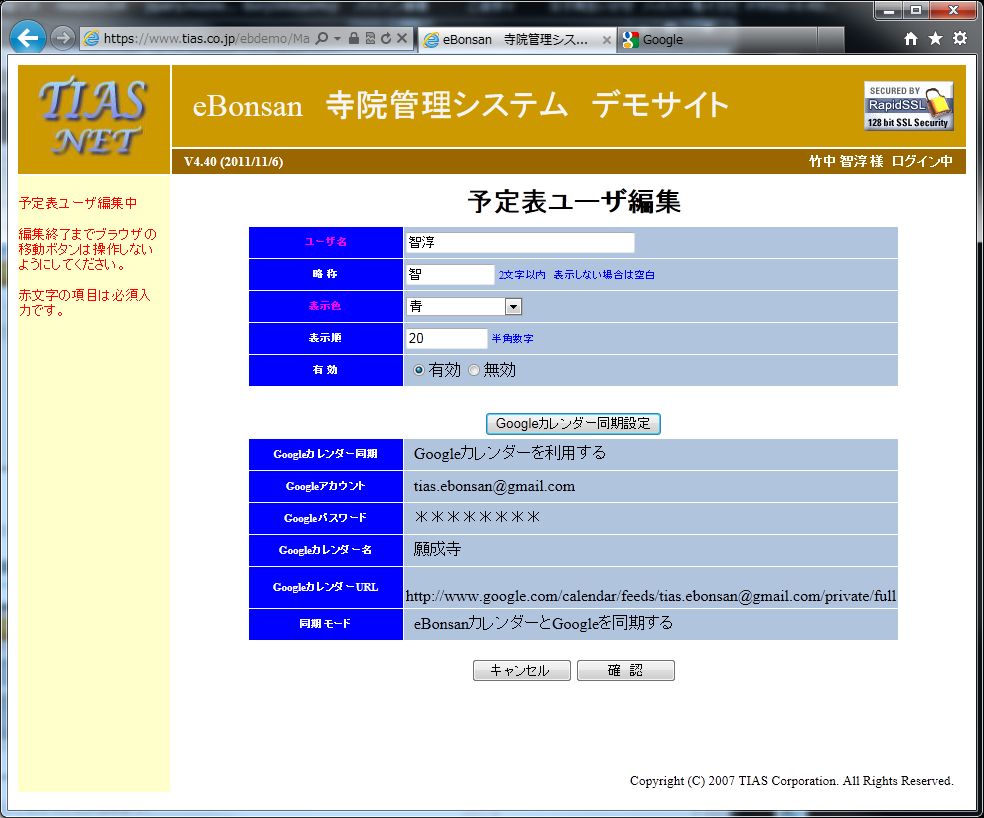
Task: Go back with the browser back arrow
Action: [27, 38]
